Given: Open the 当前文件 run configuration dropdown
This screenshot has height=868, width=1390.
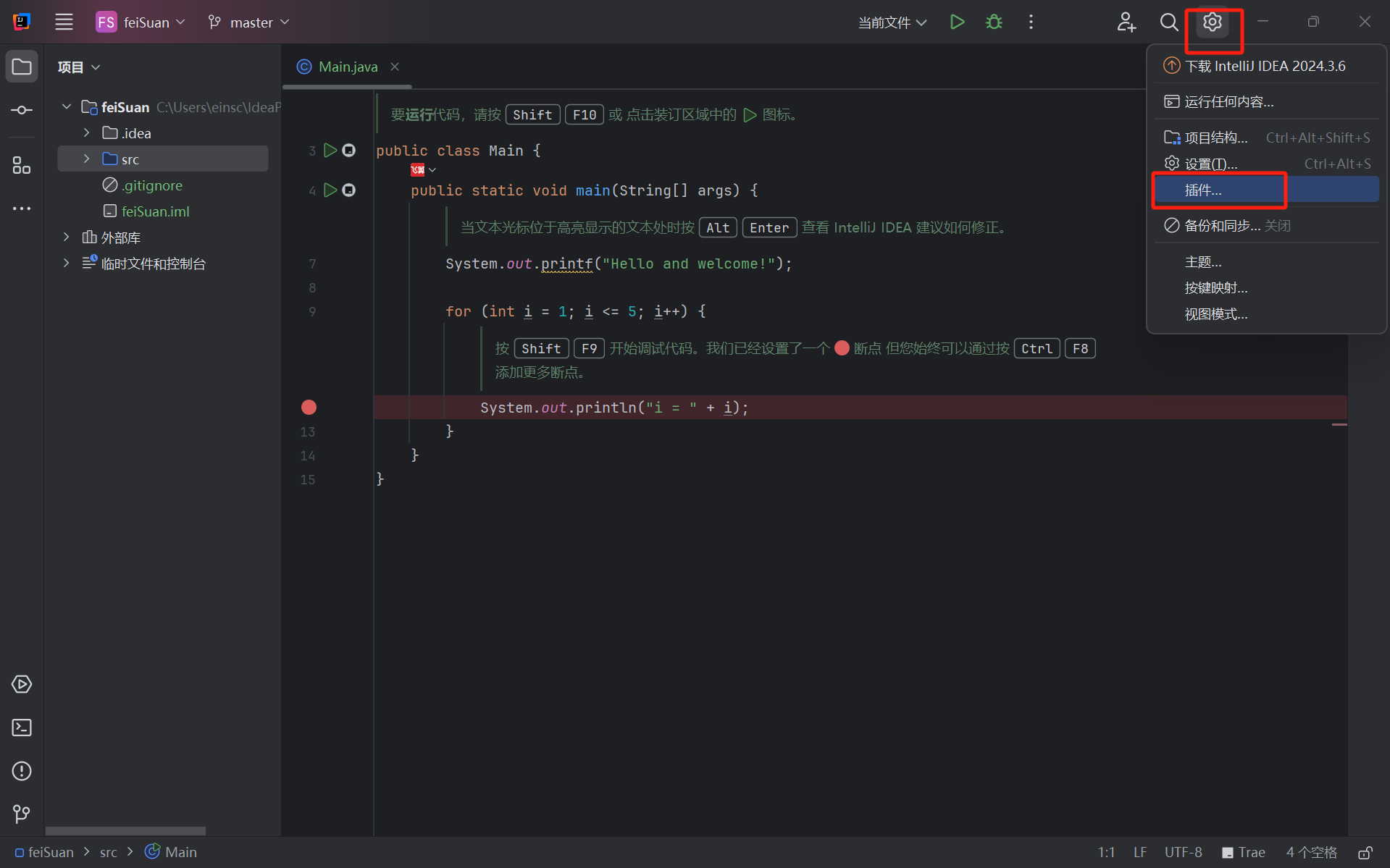Looking at the screenshot, I should (x=892, y=22).
